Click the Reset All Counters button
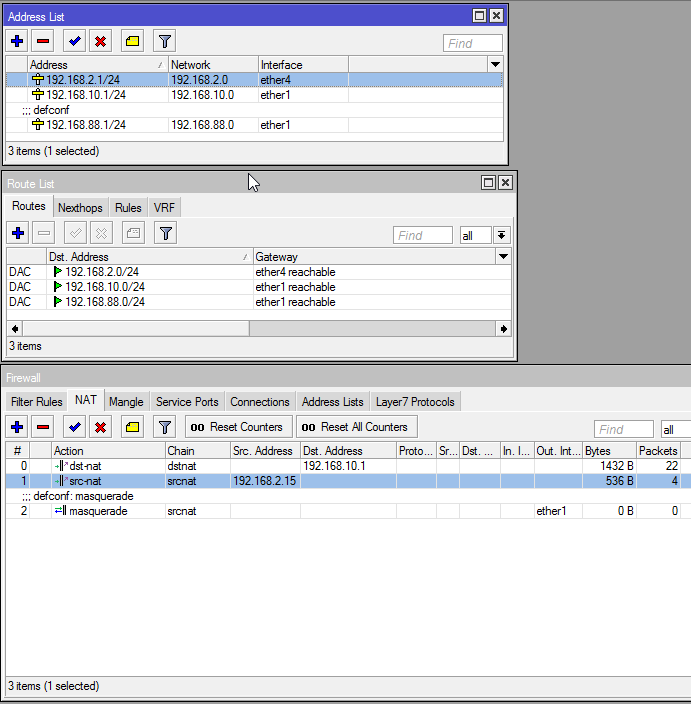Image resolution: width=691 pixels, height=704 pixels. pos(357,427)
